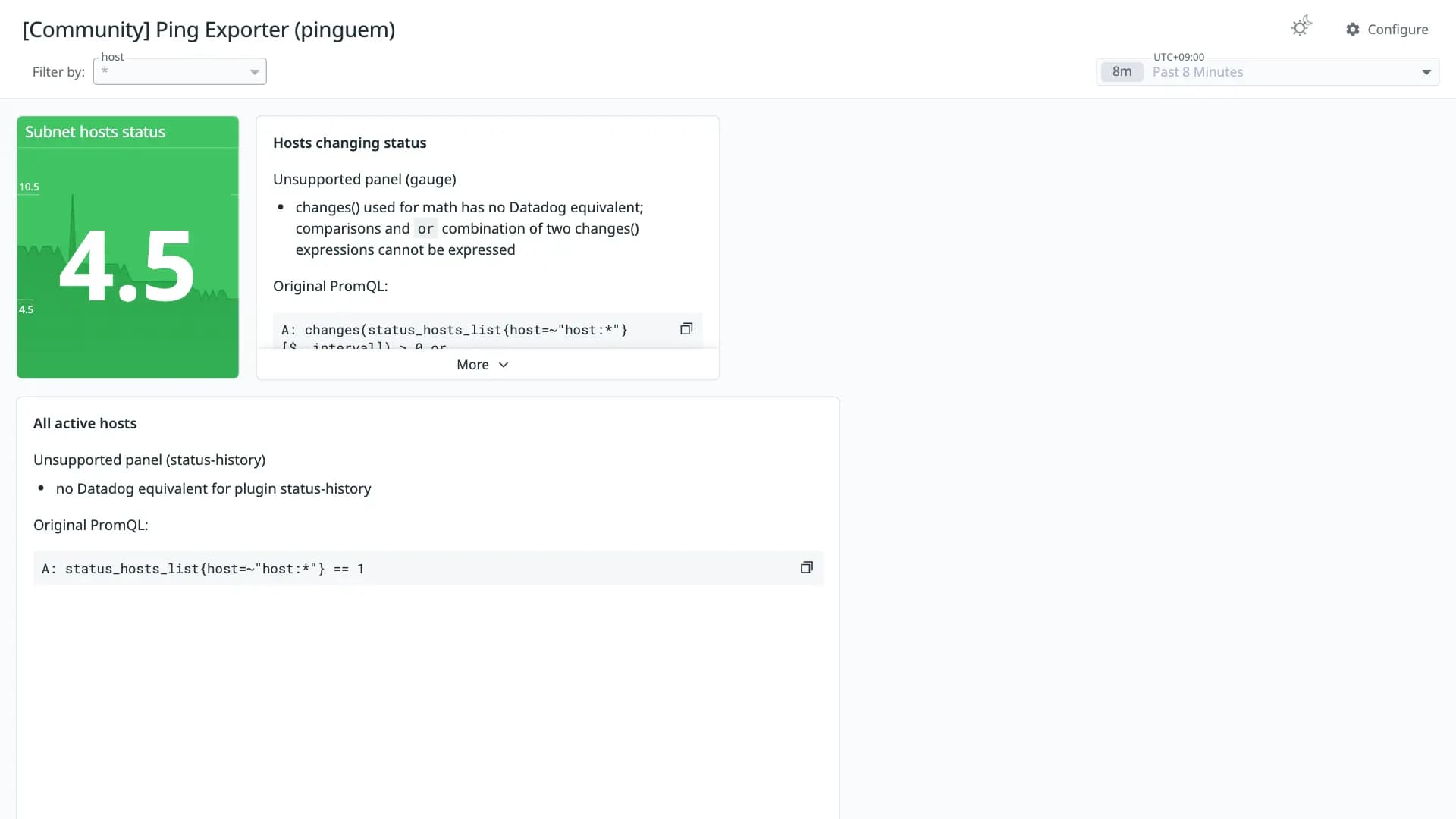The image size is (1456, 819).
Task: Open the host filter dropdown
Action: (180, 71)
